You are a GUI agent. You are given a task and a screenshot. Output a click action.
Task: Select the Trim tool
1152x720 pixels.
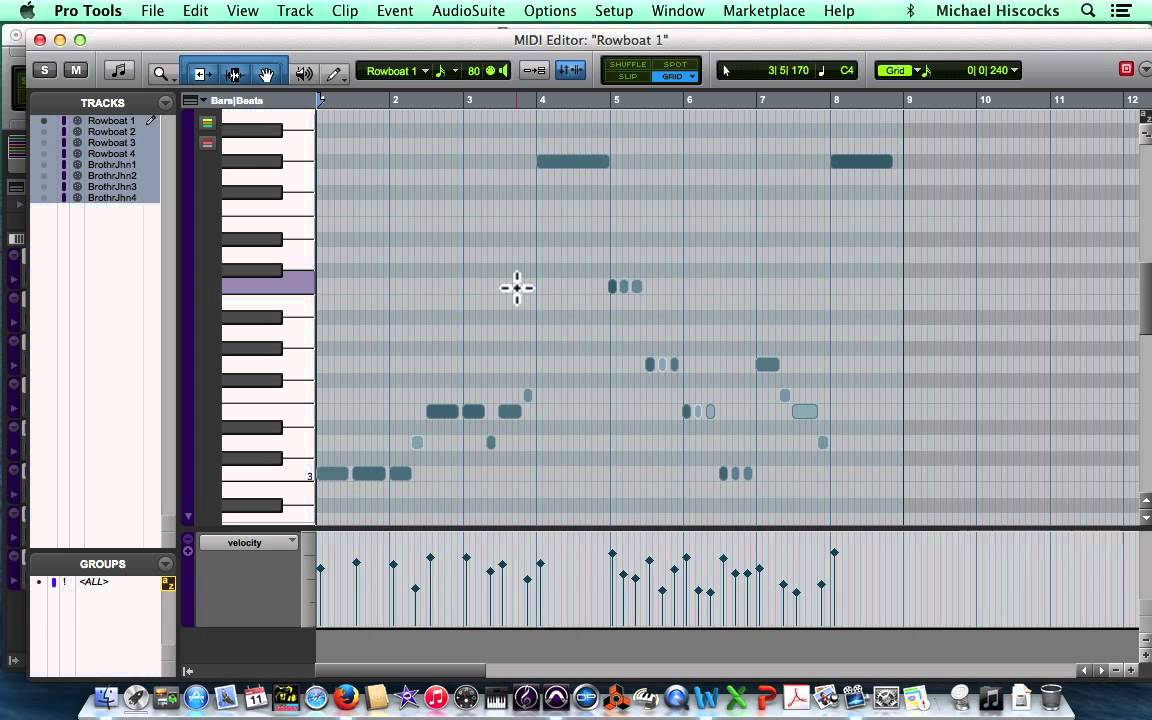202,73
